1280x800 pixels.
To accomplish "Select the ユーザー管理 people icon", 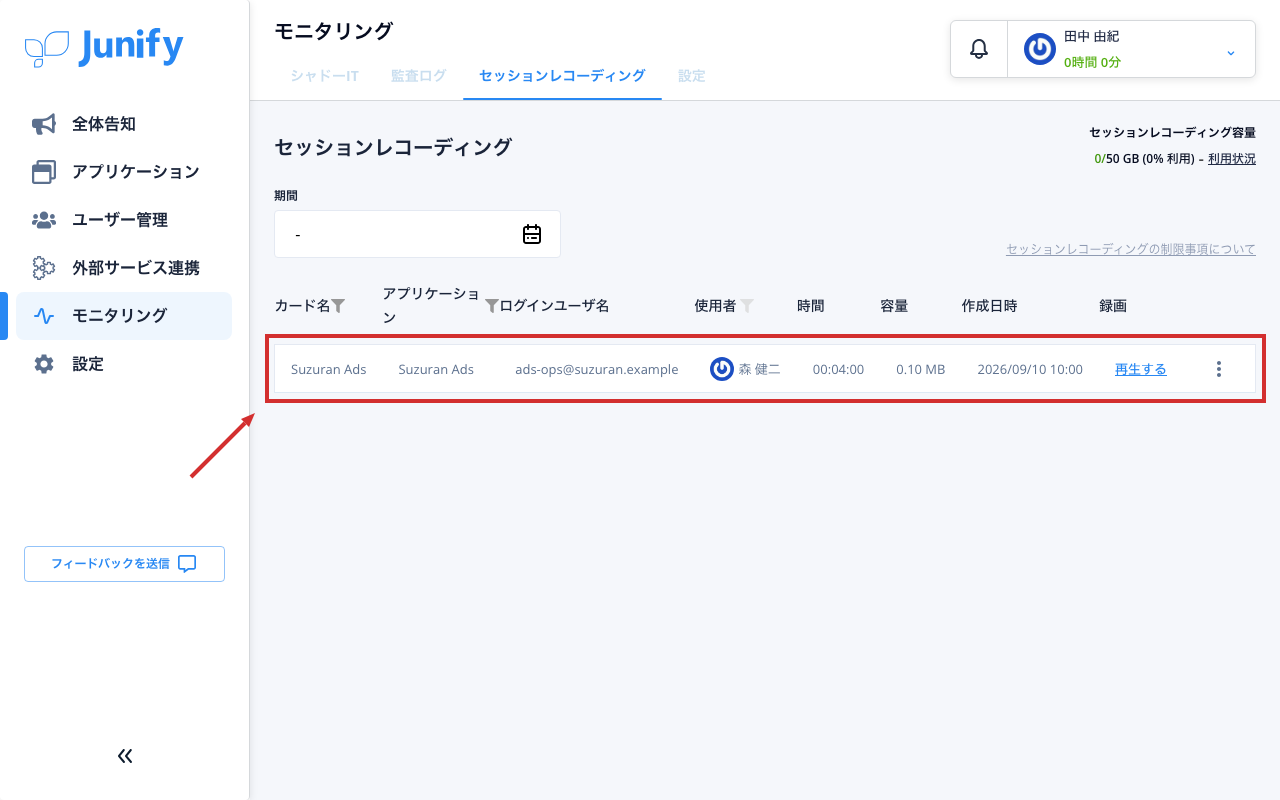I will coord(44,220).
